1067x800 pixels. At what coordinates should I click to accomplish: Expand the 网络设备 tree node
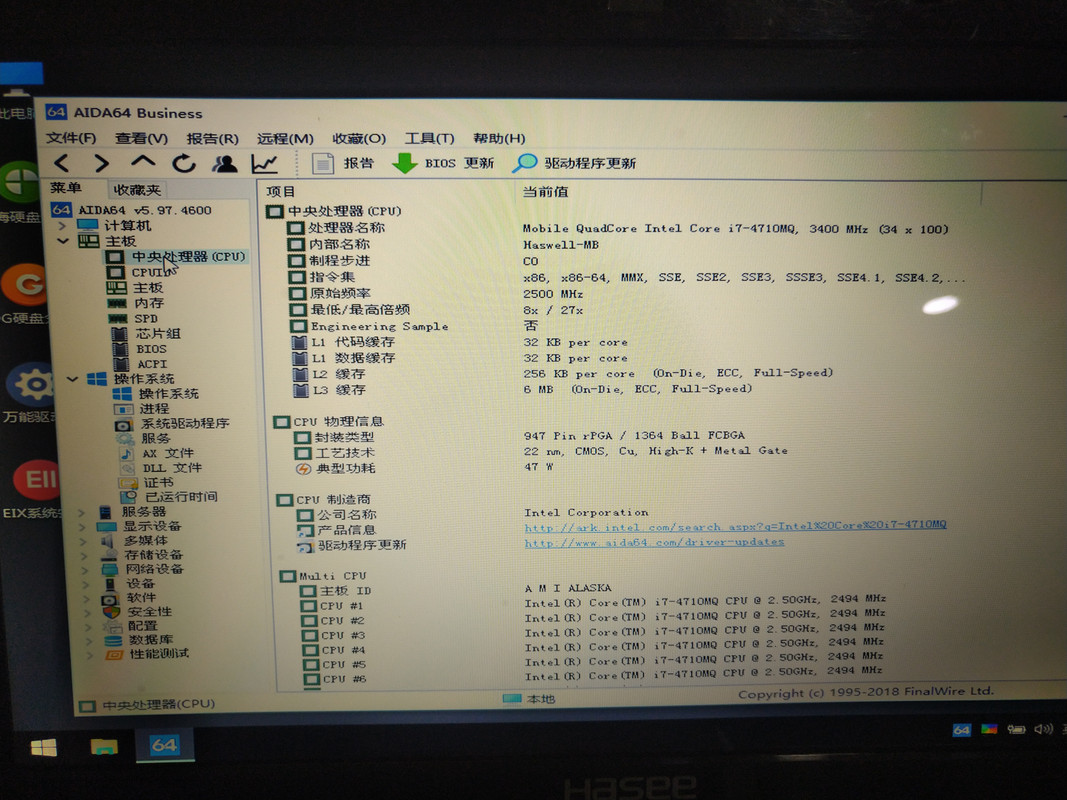(x=86, y=569)
